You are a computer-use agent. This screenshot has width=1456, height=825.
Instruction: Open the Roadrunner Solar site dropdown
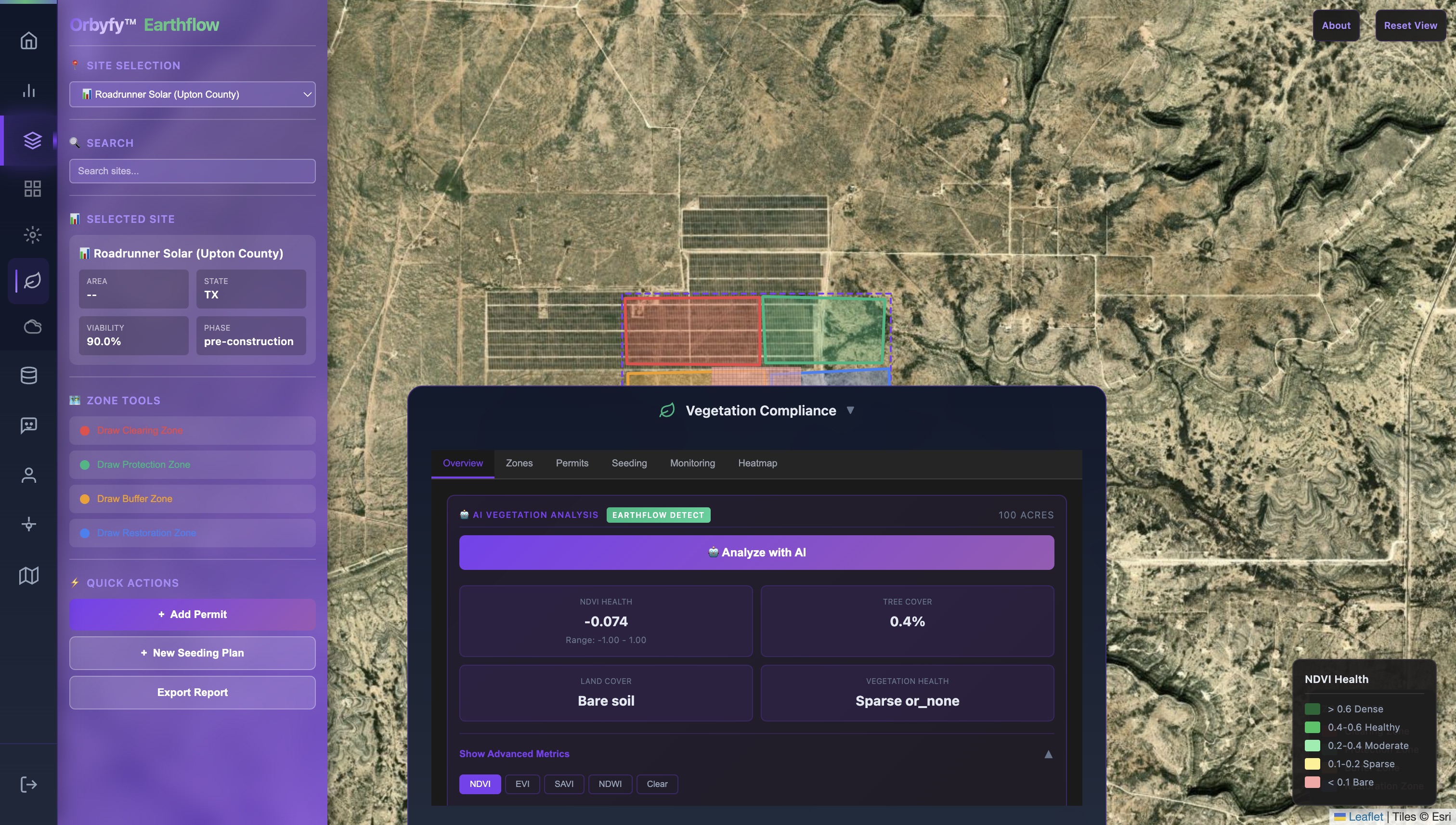(192, 94)
